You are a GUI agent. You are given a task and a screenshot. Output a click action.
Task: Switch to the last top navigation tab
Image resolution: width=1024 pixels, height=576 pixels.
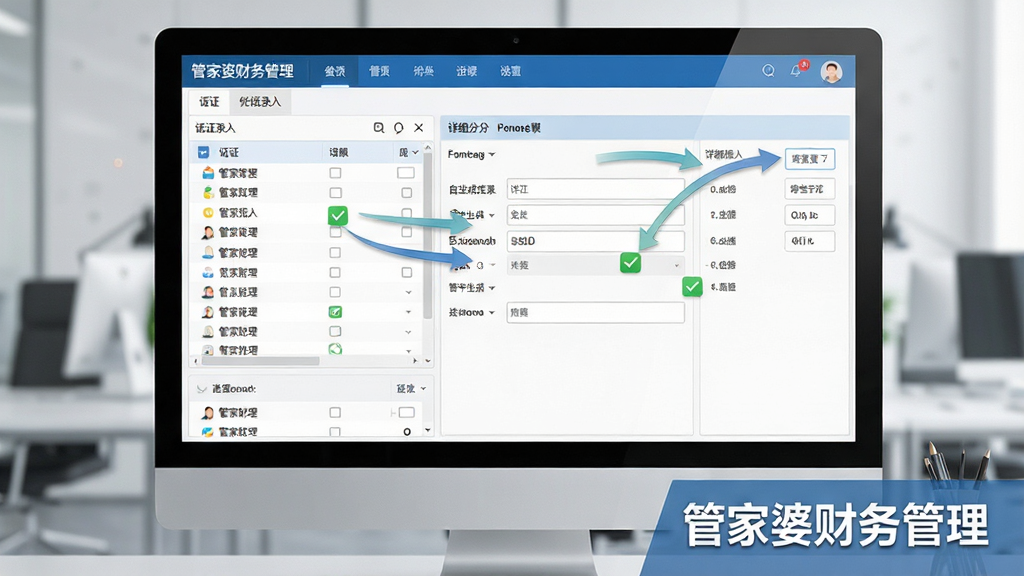coord(511,71)
